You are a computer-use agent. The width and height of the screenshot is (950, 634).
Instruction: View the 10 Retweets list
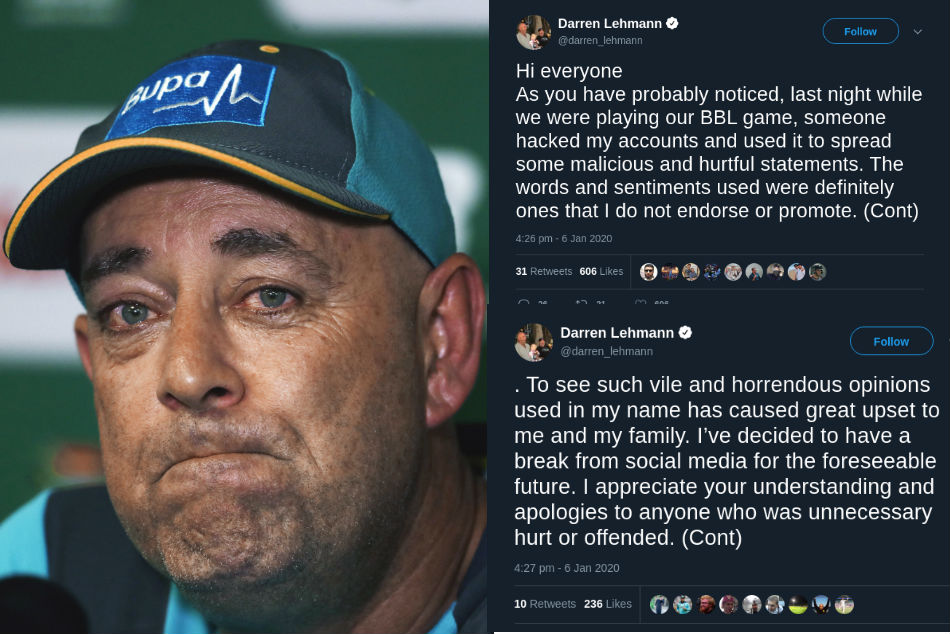pos(545,604)
